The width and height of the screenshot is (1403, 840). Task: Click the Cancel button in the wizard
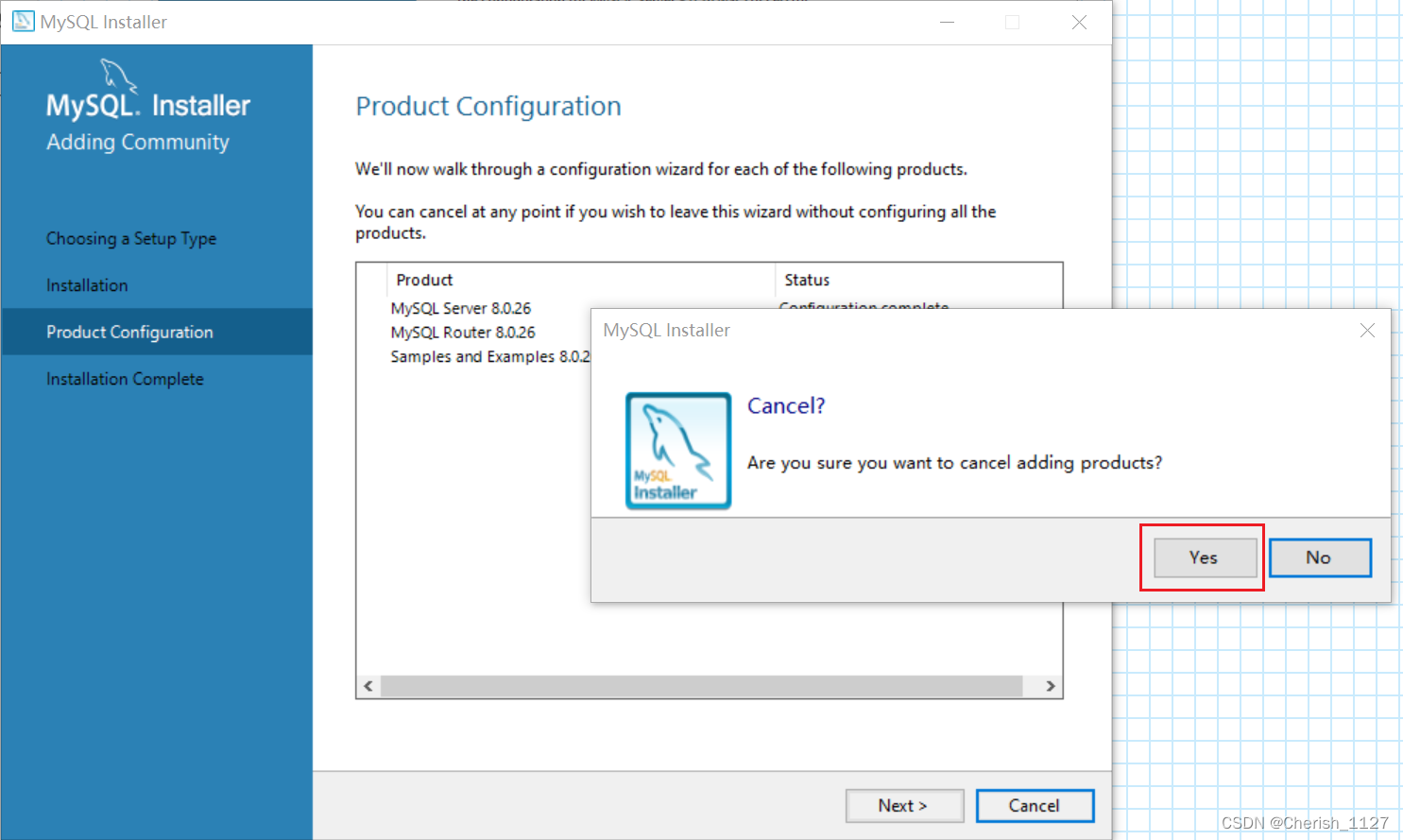1035,806
